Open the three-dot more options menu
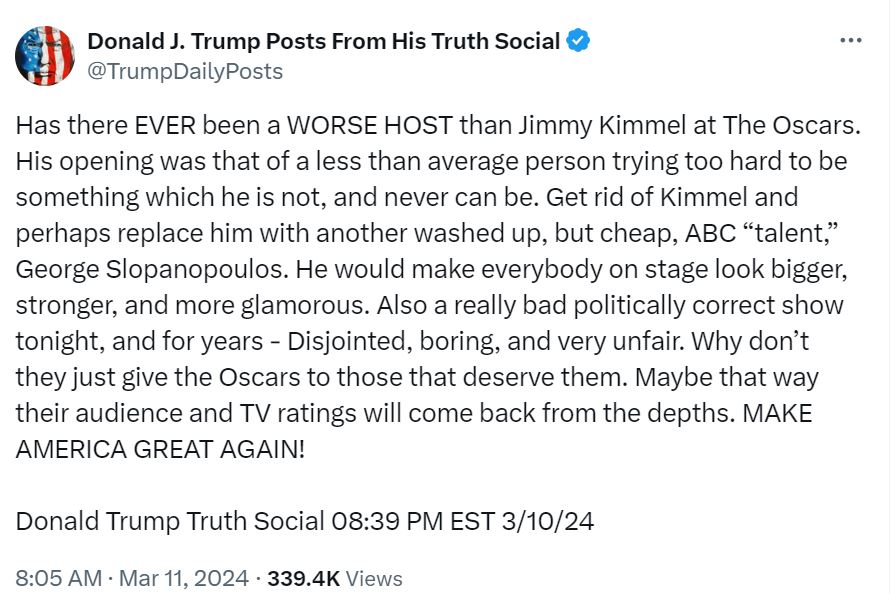 (850, 41)
